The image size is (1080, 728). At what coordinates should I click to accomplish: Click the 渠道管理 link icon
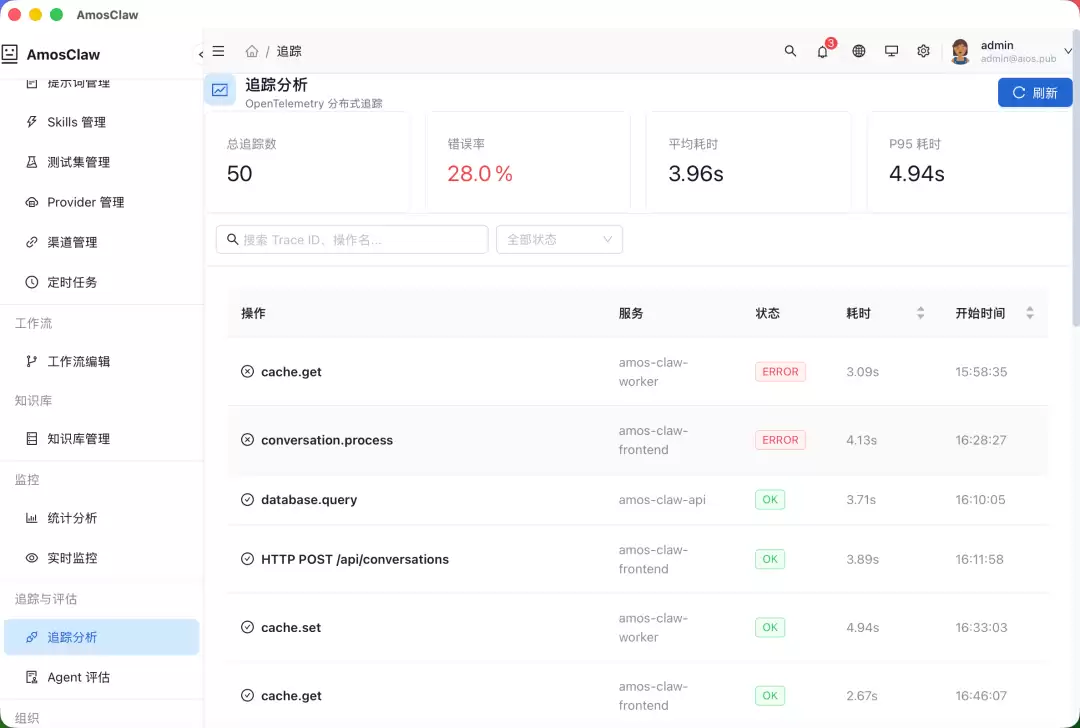(x=32, y=242)
